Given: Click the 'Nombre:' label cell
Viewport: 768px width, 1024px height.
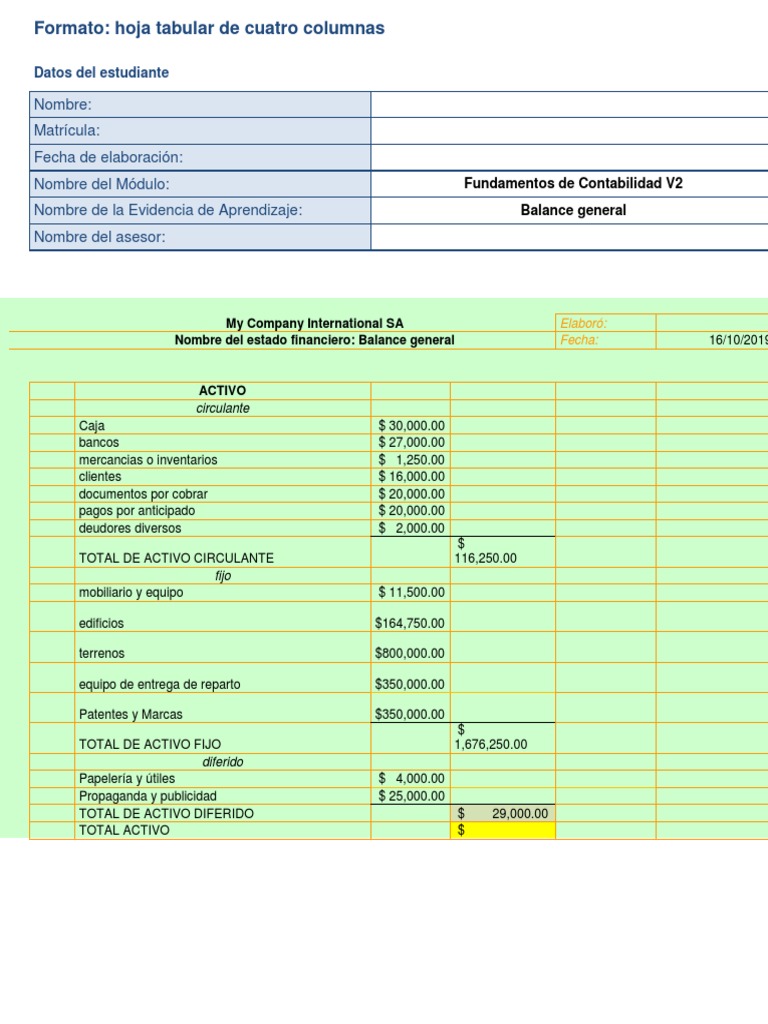Looking at the screenshot, I should point(200,104).
